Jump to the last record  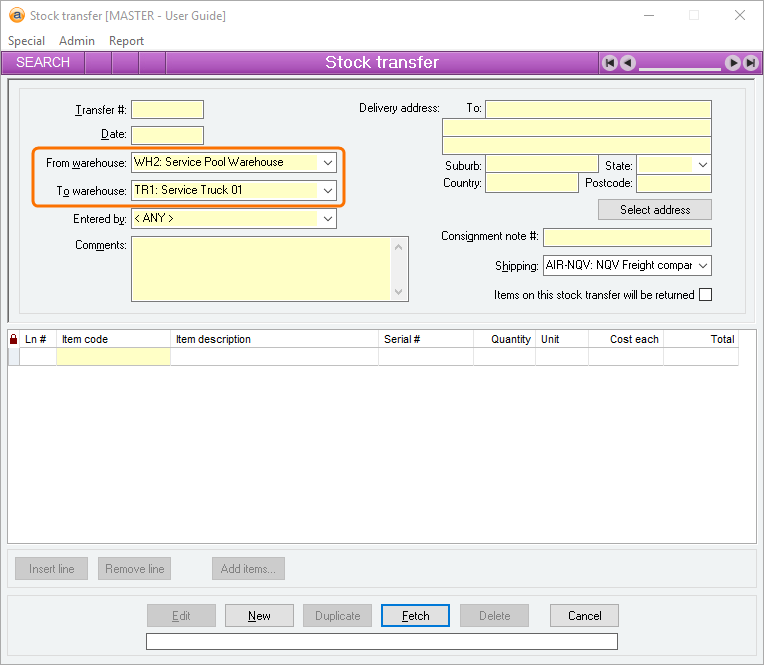751,63
